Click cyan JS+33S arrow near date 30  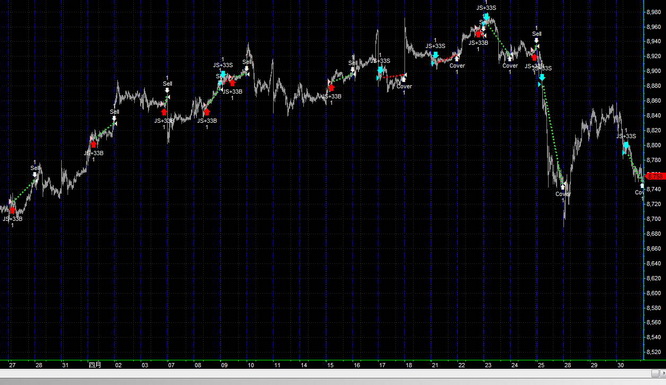626,145
